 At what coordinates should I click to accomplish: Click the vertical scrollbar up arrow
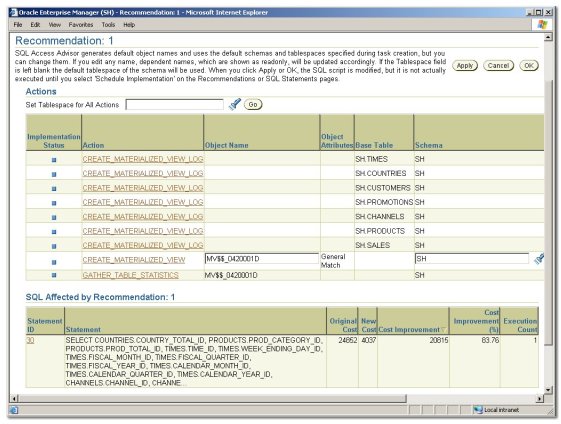548,37
